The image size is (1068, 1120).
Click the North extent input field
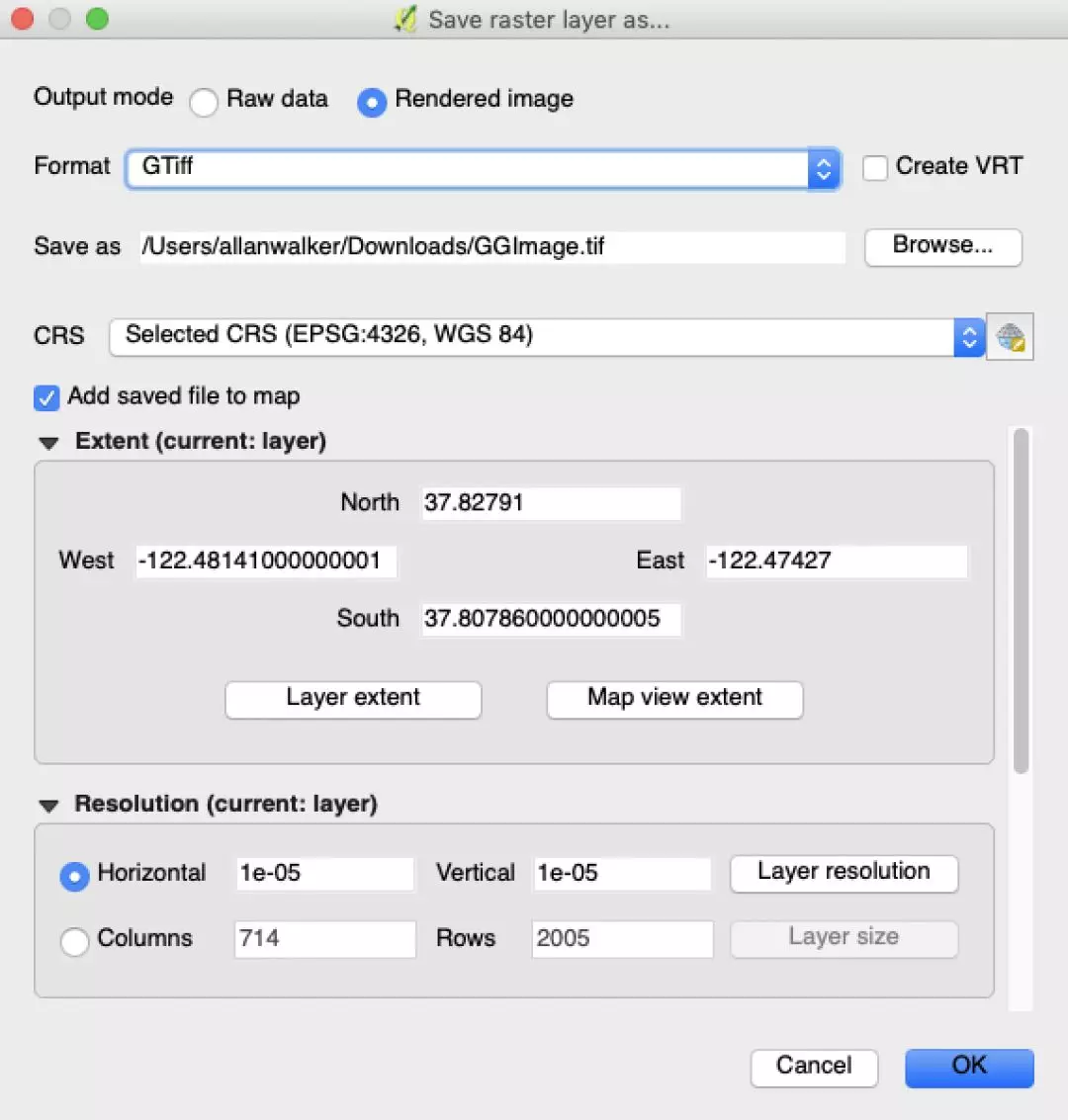550,503
